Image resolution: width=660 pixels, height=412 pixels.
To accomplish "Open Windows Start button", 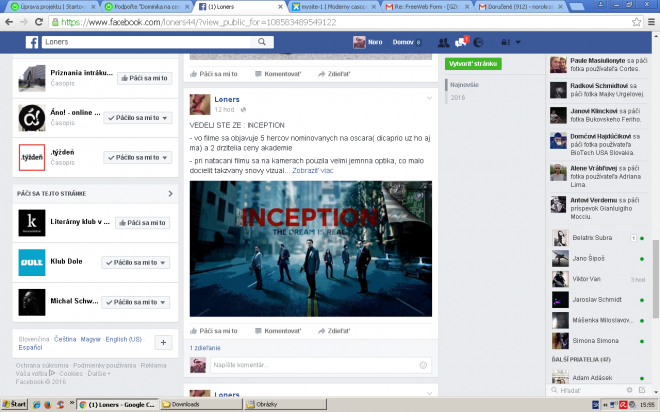I will [x=13, y=404].
